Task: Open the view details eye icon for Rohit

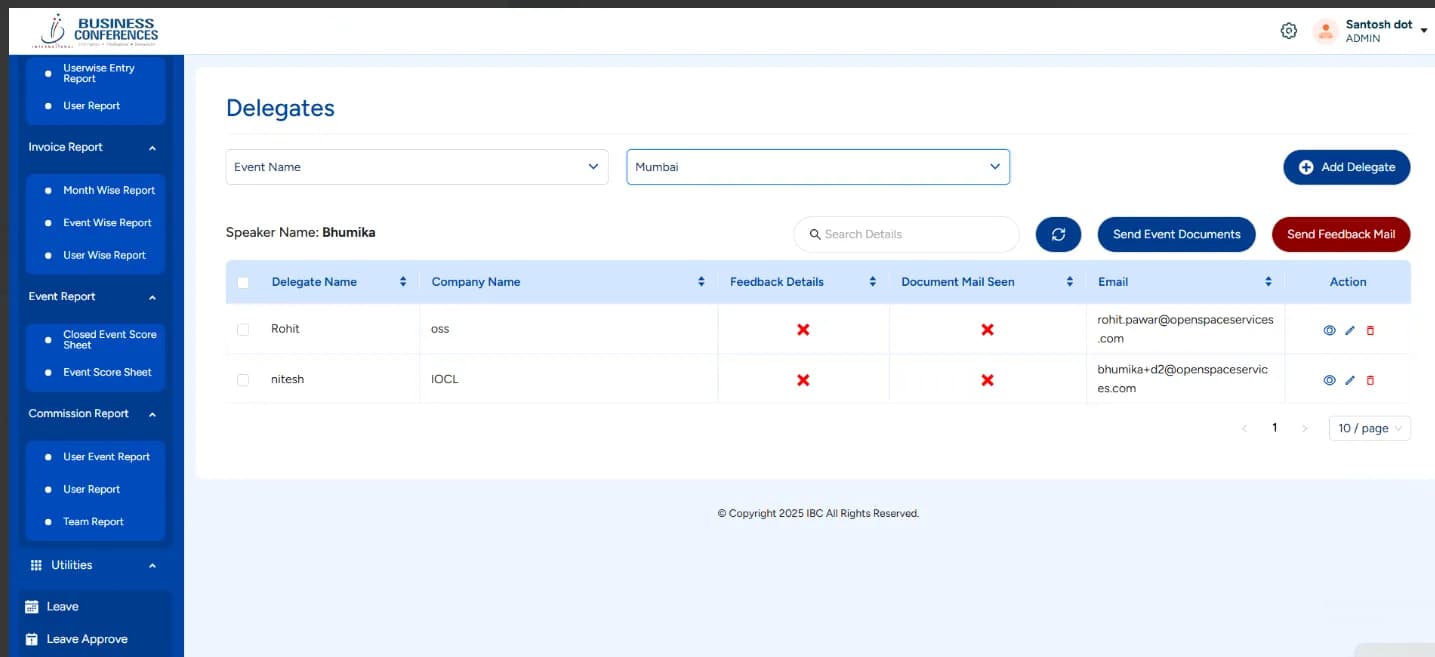Action: pyautogui.click(x=1329, y=329)
